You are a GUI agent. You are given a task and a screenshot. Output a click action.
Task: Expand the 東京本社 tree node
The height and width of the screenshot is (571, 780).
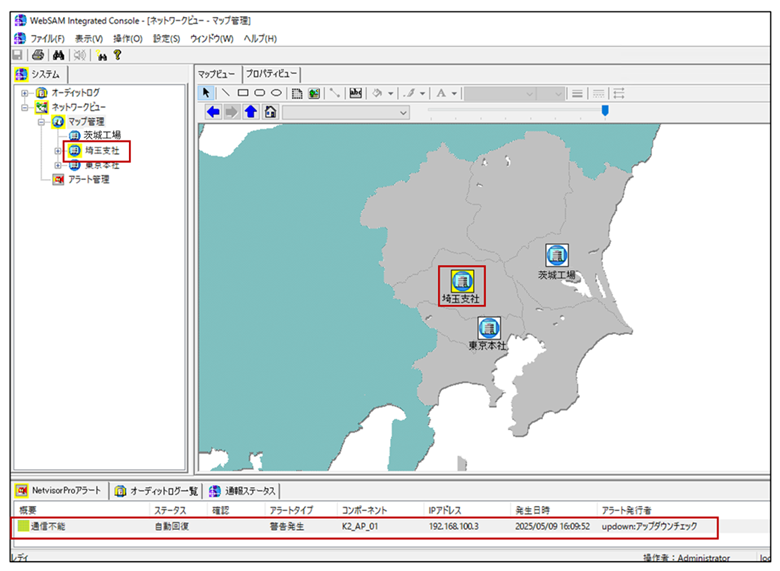(57, 165)
